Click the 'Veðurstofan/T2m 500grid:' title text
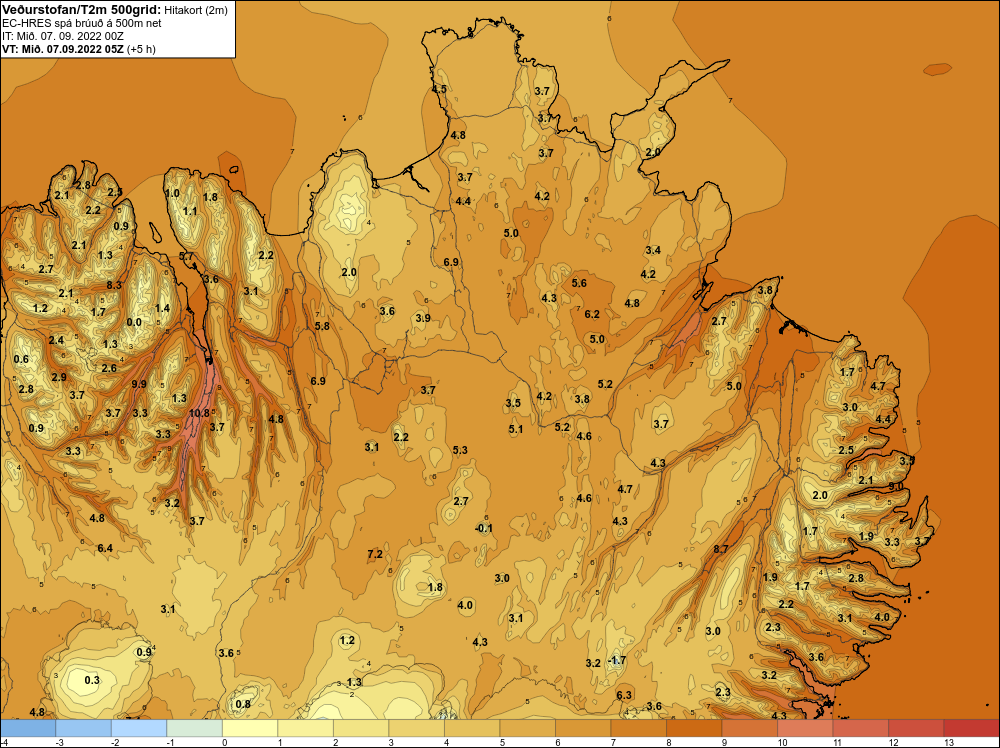 point(82,10)
